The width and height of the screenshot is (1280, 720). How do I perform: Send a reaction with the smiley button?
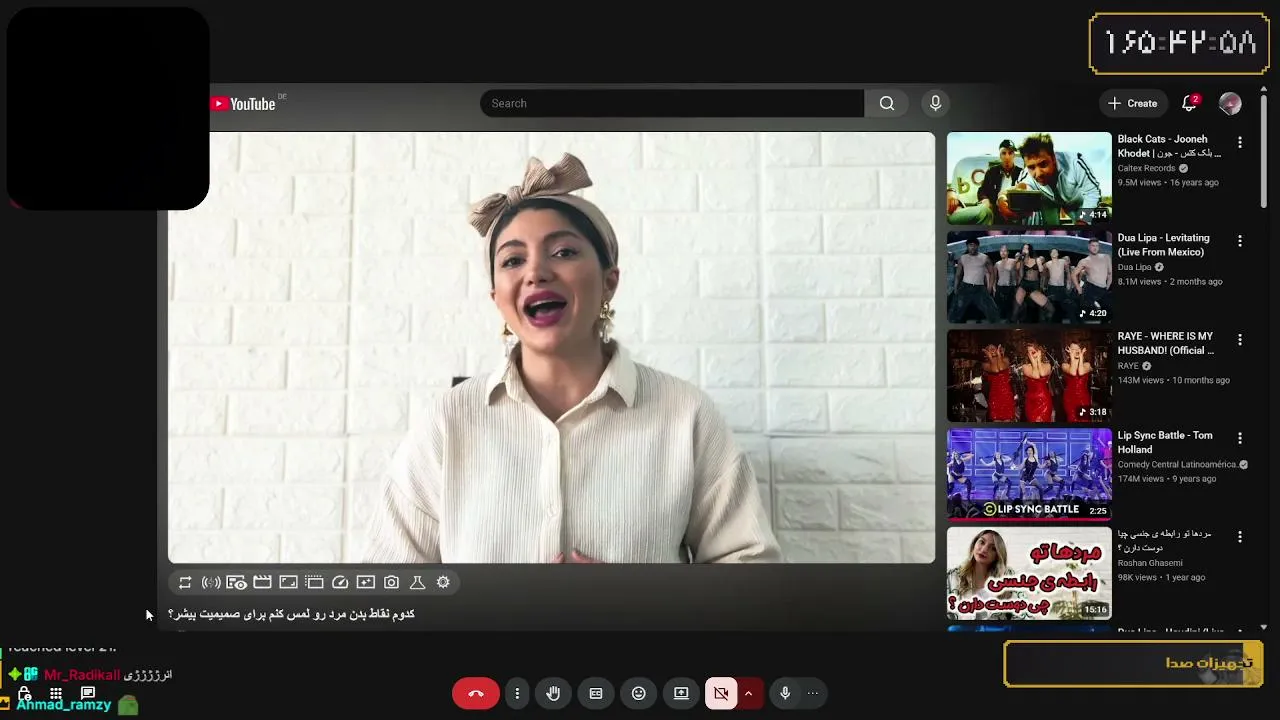(x=639, y=693)
